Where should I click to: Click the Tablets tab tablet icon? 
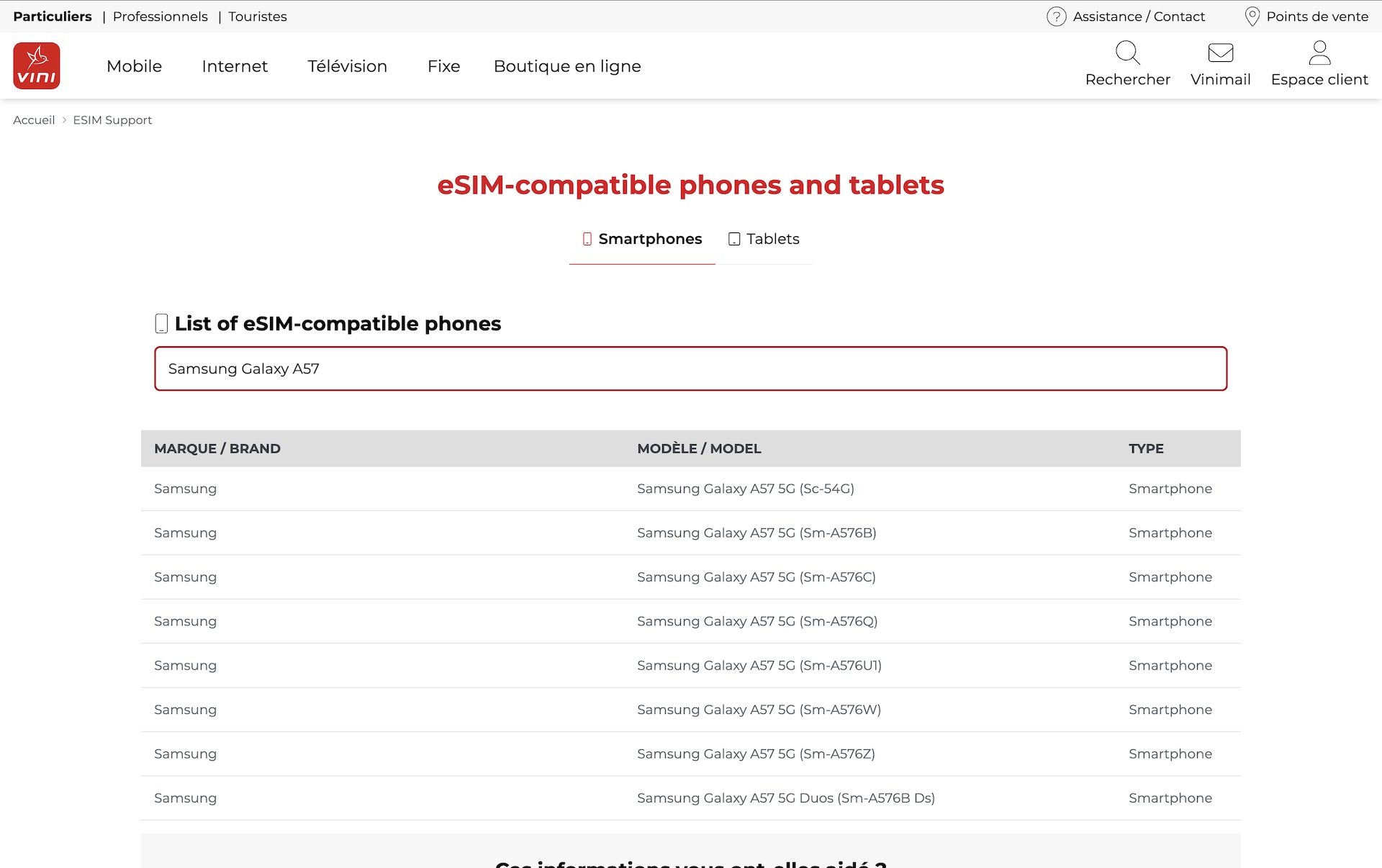734,239
